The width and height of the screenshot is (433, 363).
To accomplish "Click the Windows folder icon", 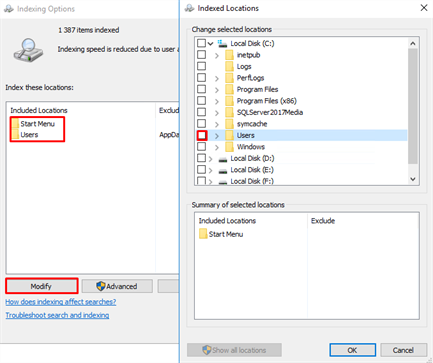I will point(229,147).
